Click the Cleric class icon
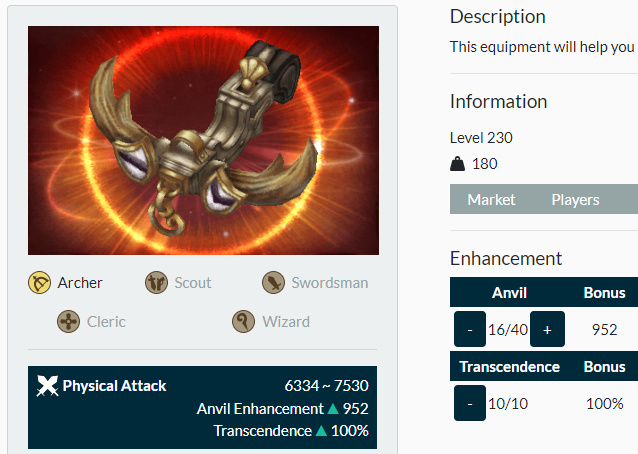This screenshot has width=638, height=454. pyautogui.click(x=68, y=322)
